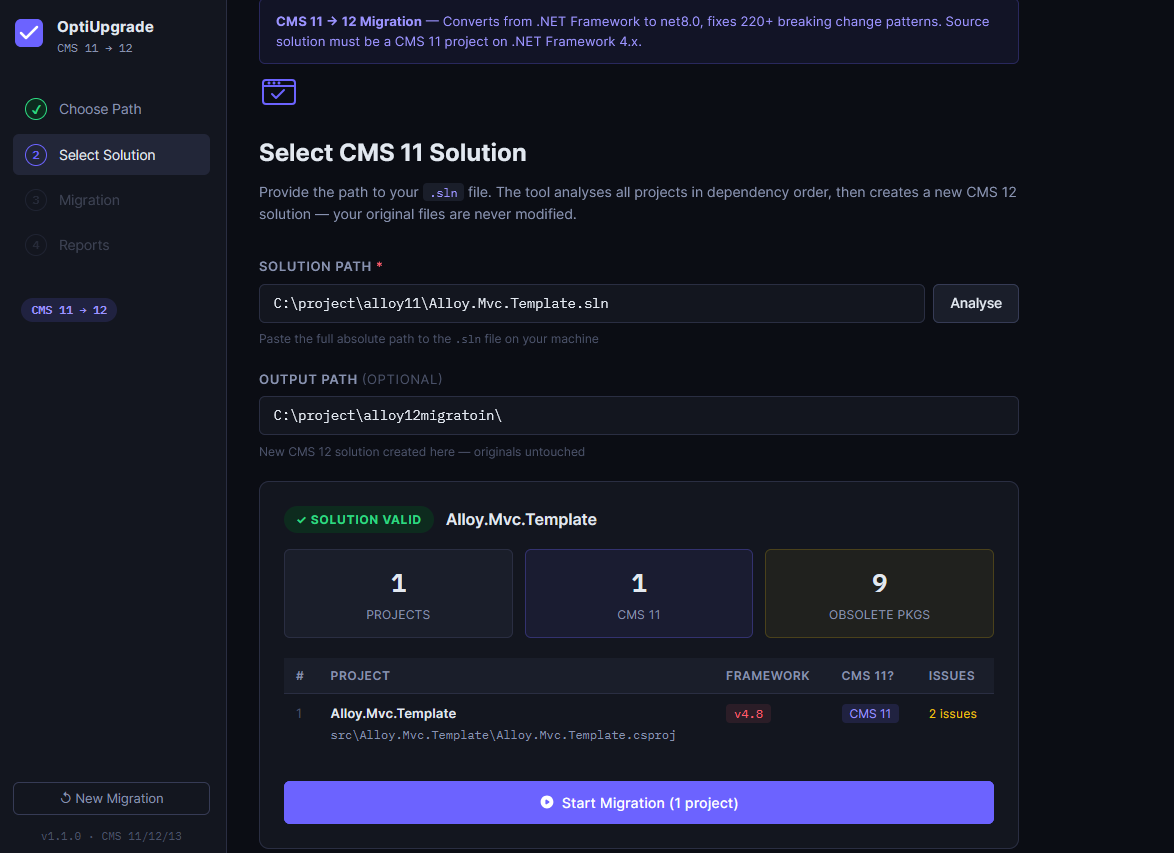Click inside the Solution Path input field

pos(592,303)
